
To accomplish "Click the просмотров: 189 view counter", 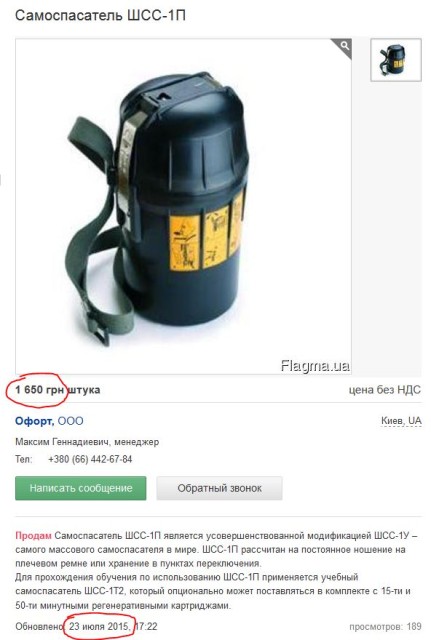I will [385, 626].
